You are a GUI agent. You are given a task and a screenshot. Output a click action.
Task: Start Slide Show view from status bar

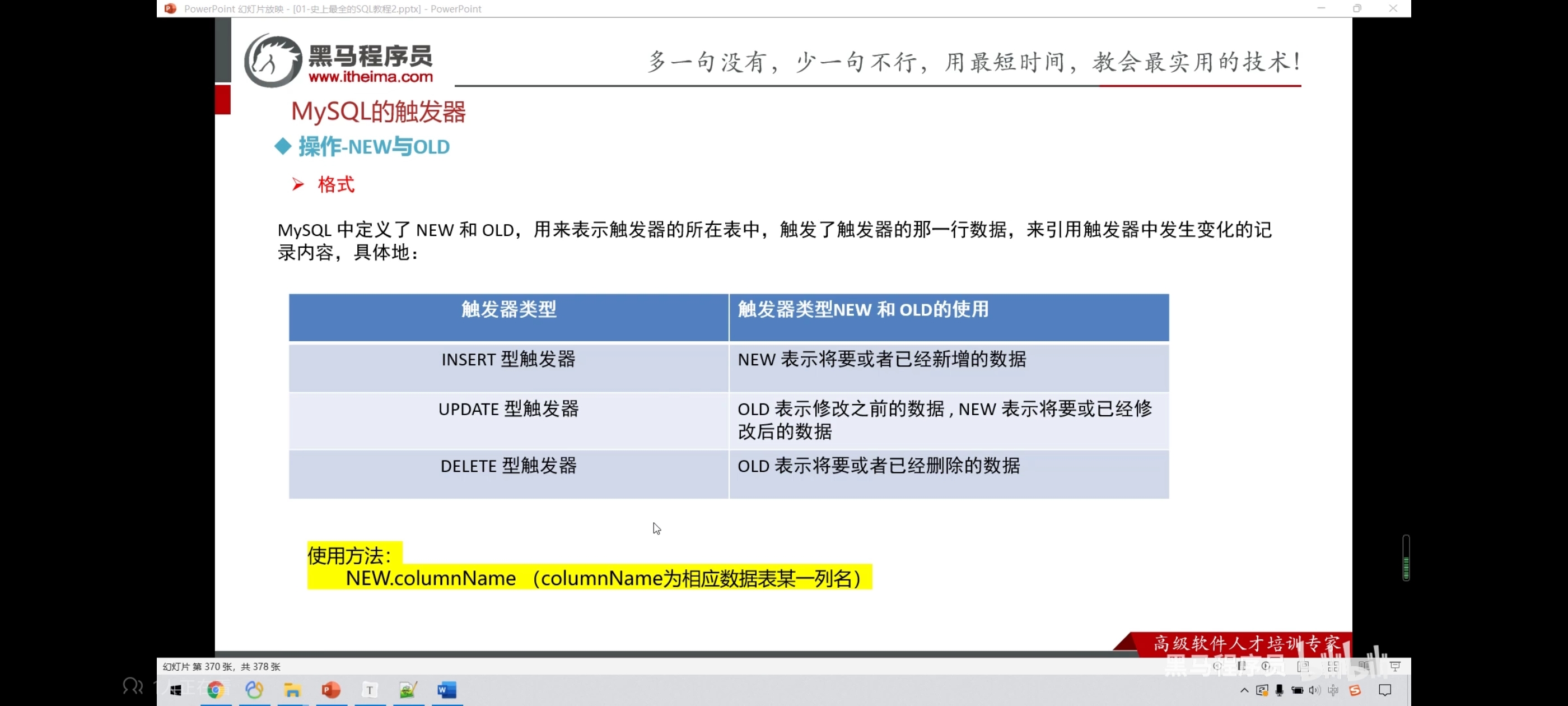tap(1395, 666)
